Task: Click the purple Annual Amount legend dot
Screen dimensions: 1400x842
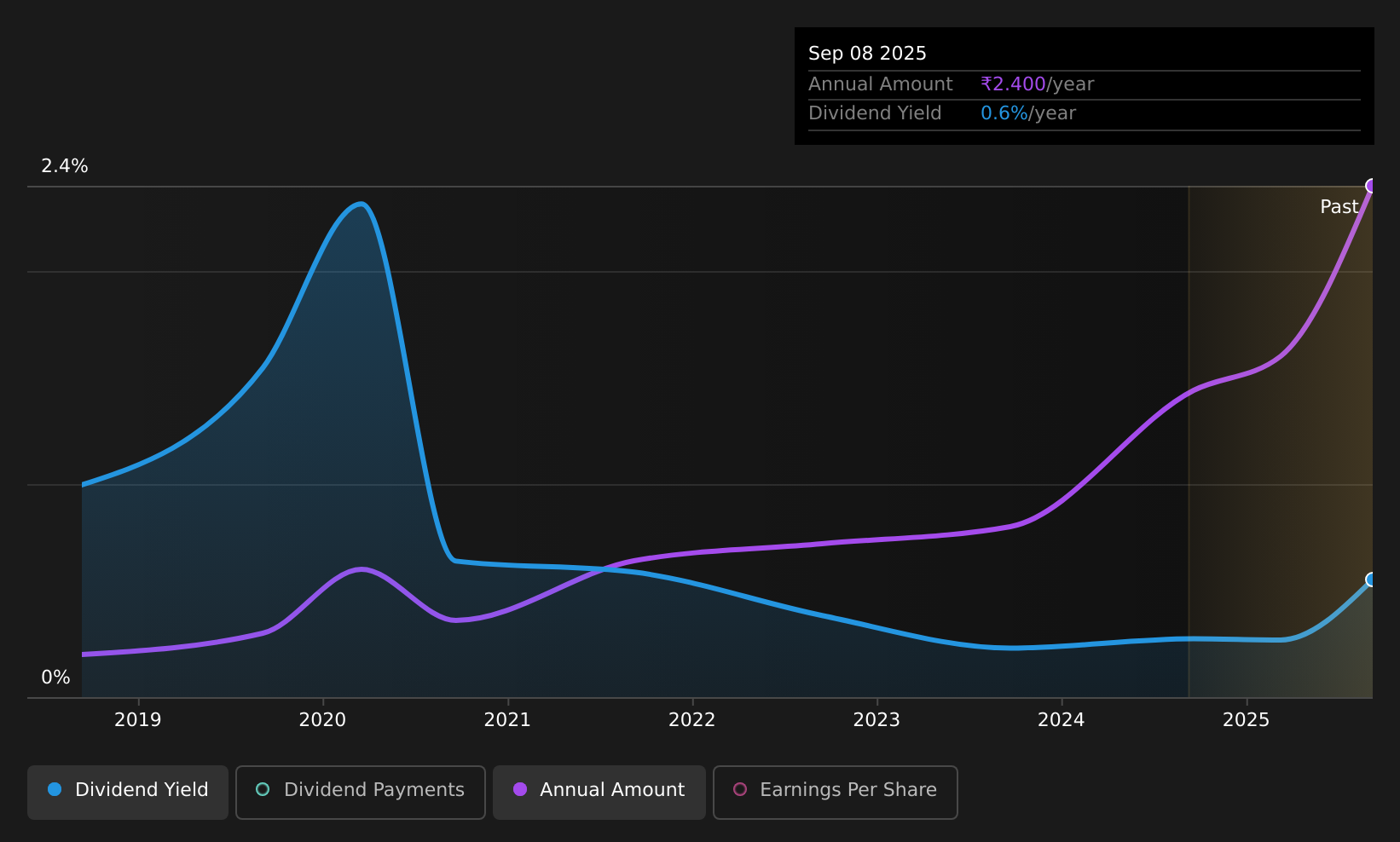Action: 520,789
